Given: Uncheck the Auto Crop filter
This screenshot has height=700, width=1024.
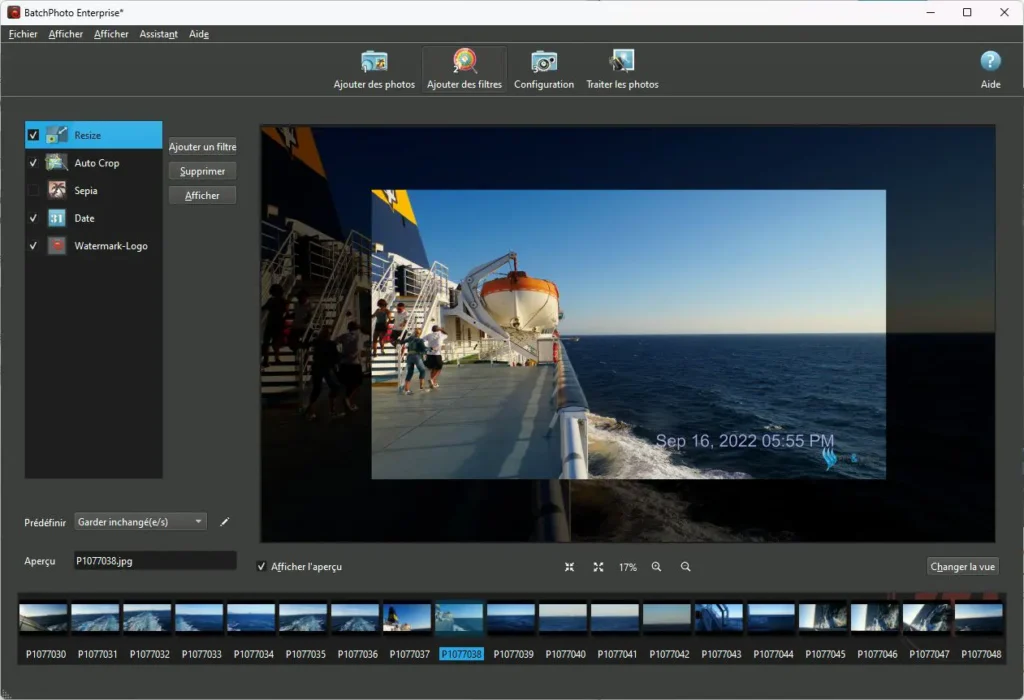Looking at the screenshot, I should 34,163.
